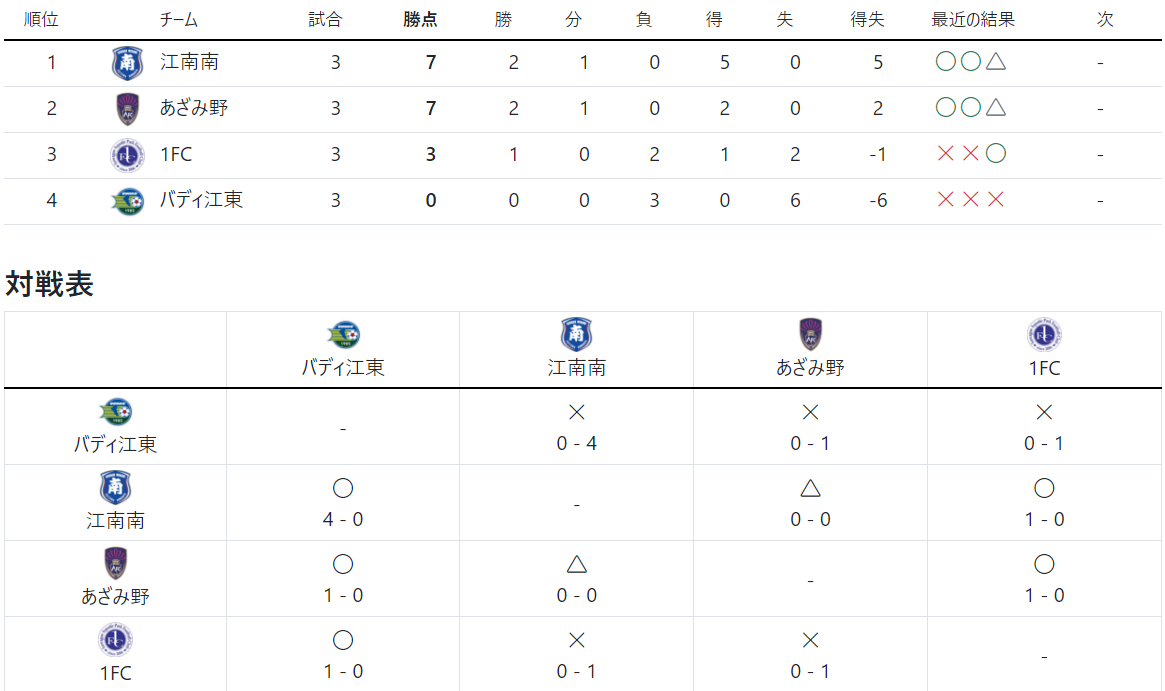Click the 対戦表 section heading
Screen dimensions: 1165x691
[49, 284]
